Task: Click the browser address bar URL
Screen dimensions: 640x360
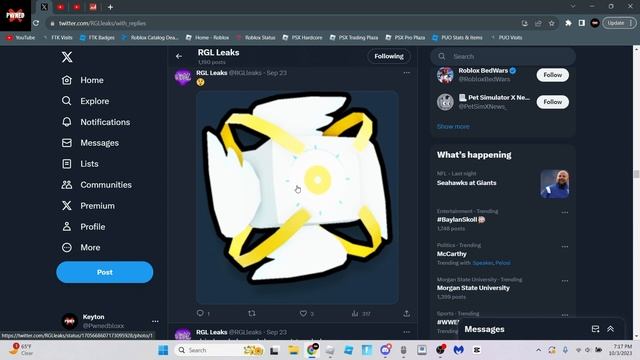Action: click(x=102, y=23)
